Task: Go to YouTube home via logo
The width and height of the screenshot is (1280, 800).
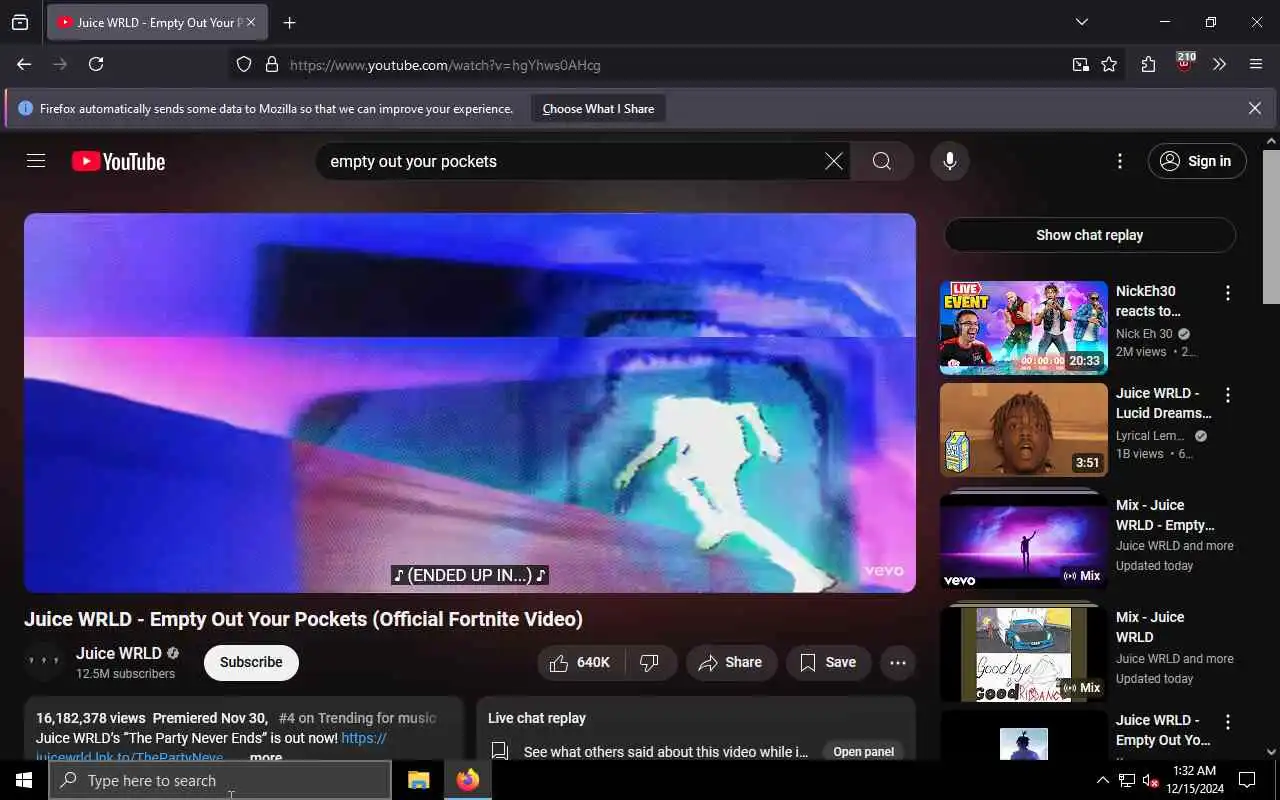Action: pyautogui.click(x=118, y=161)
